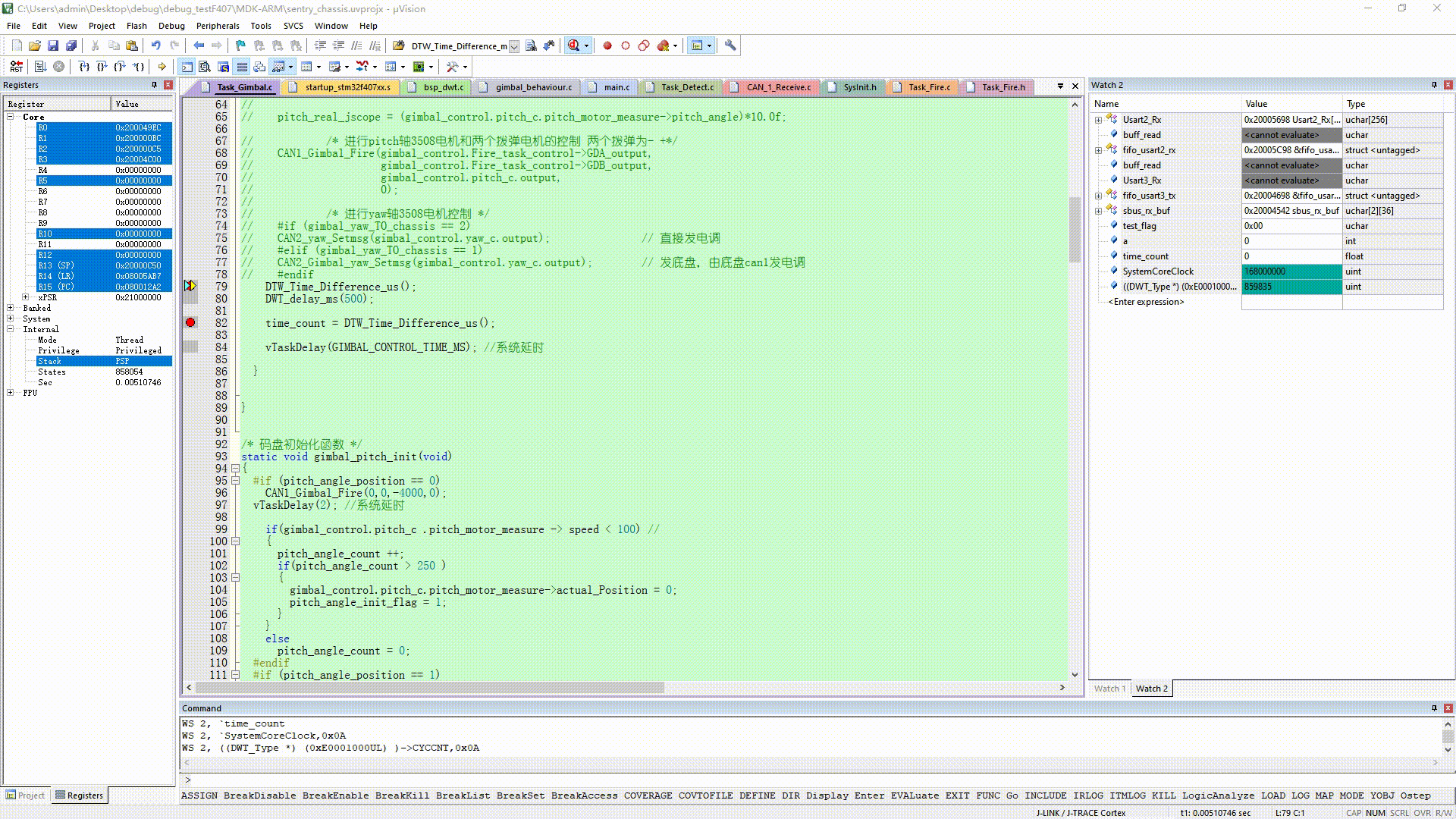Toggle the bookmark flag icon
The height and width of the screenshot is (819, 1456).
[240, 45]
